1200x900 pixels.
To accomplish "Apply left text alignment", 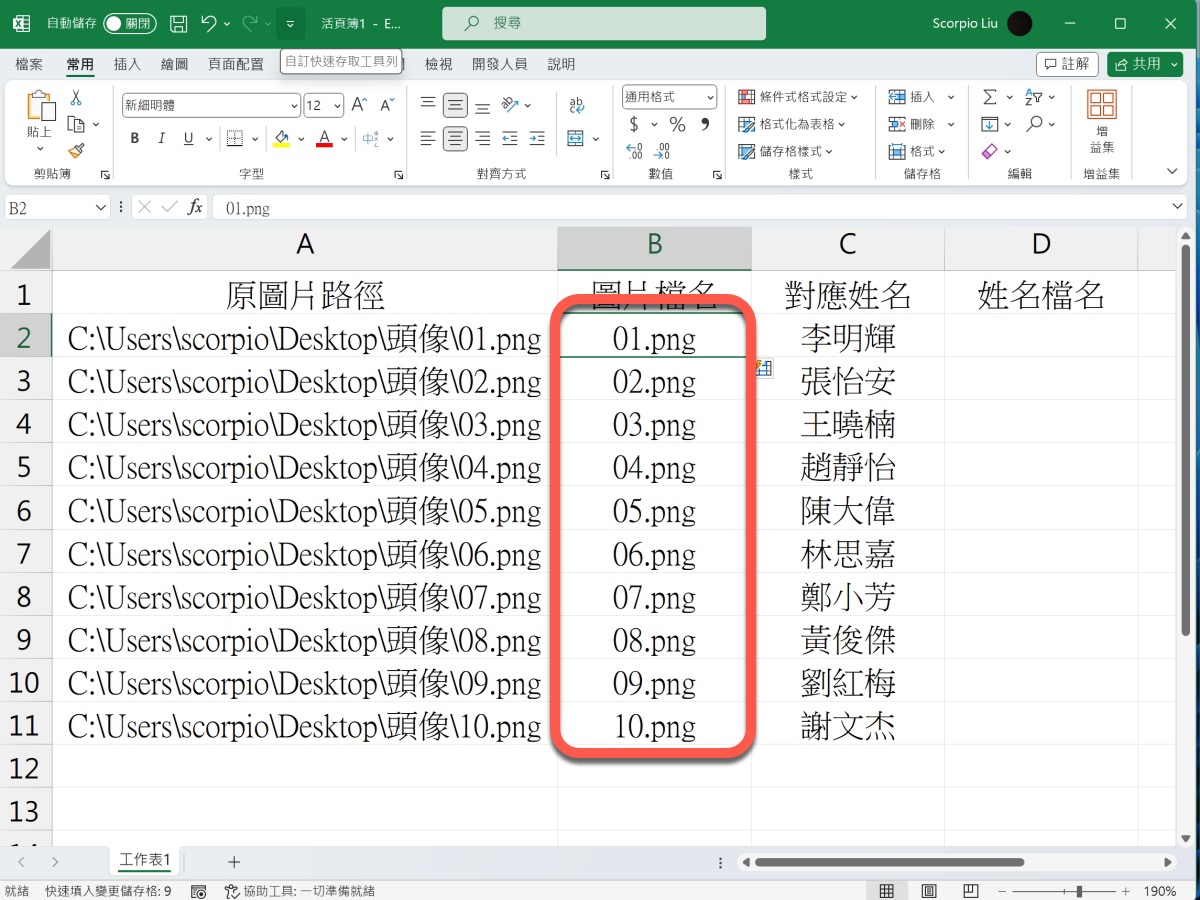I will point(428,138).
